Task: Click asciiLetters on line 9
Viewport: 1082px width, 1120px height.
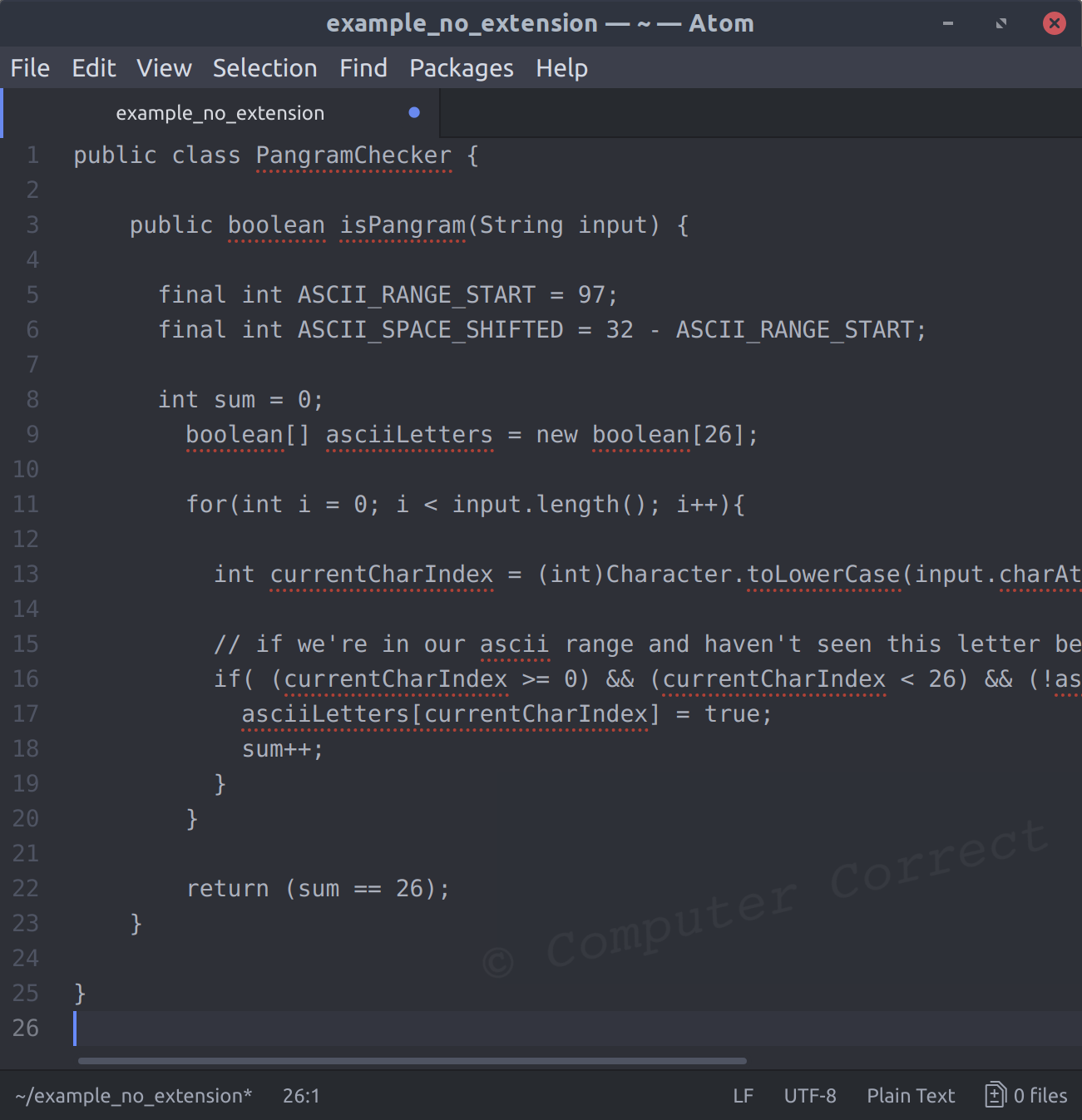Action: (x=409, y=435)
